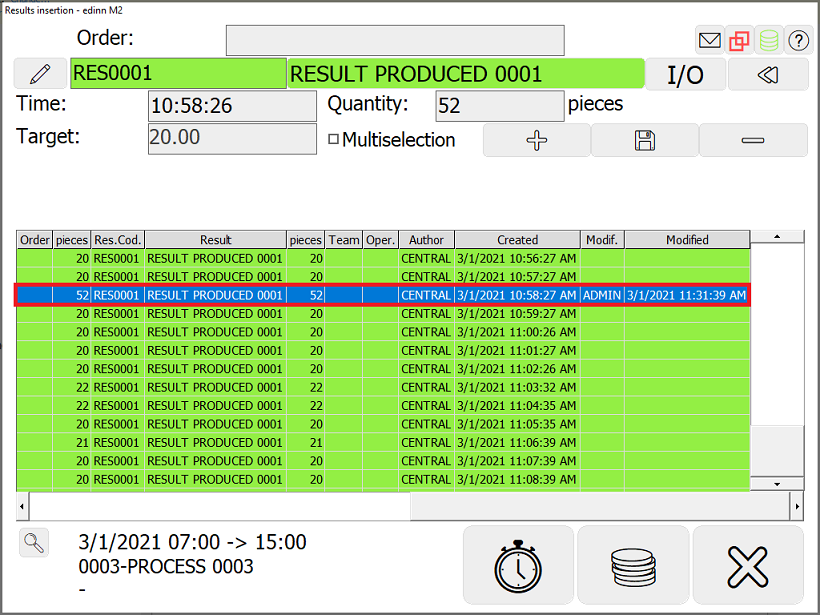Click the Target field showing 20.00

(232, 139)
